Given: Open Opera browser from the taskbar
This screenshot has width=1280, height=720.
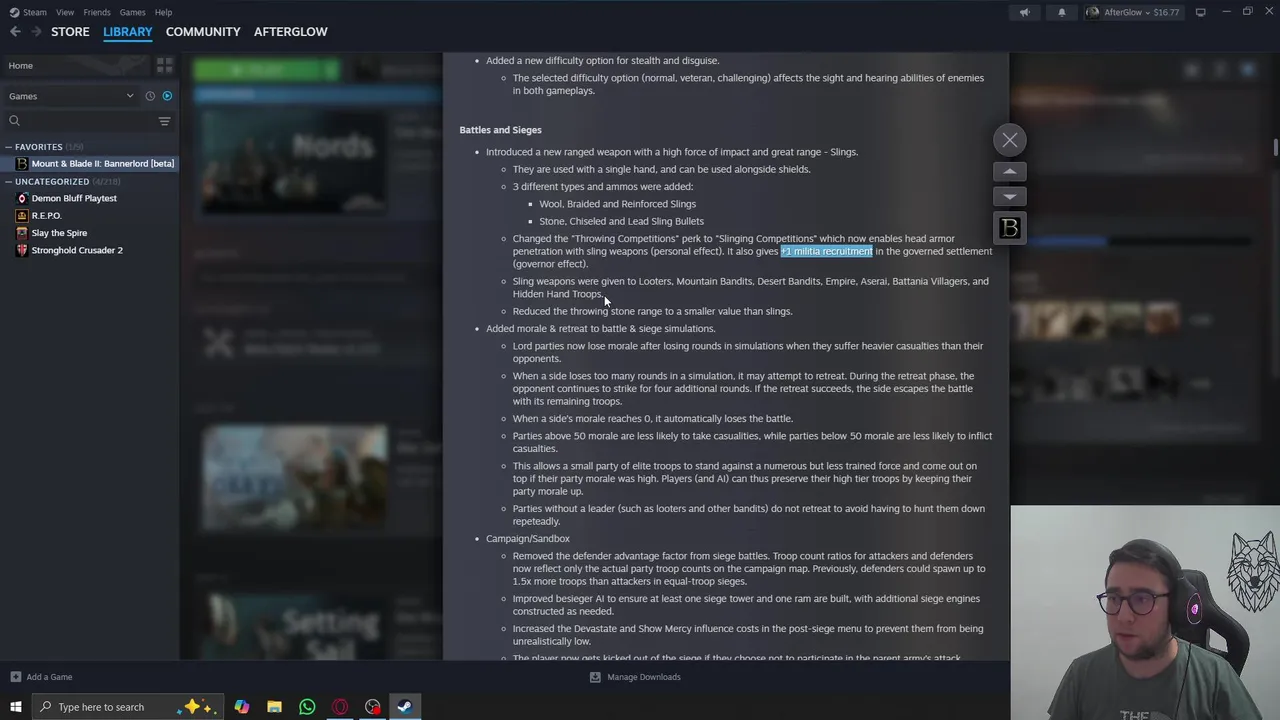Looking at the screenshot, I should (340, 707).
